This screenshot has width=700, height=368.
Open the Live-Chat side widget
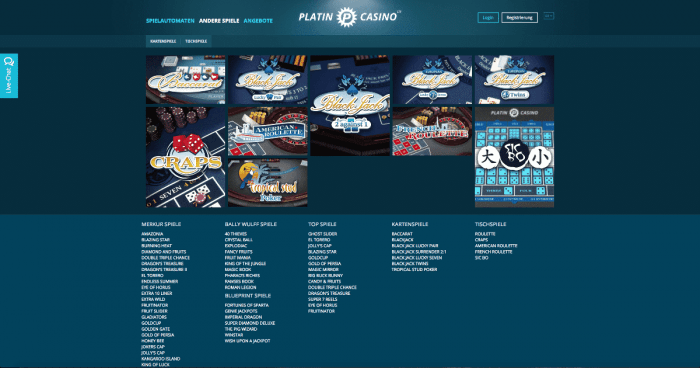(9, 75)
